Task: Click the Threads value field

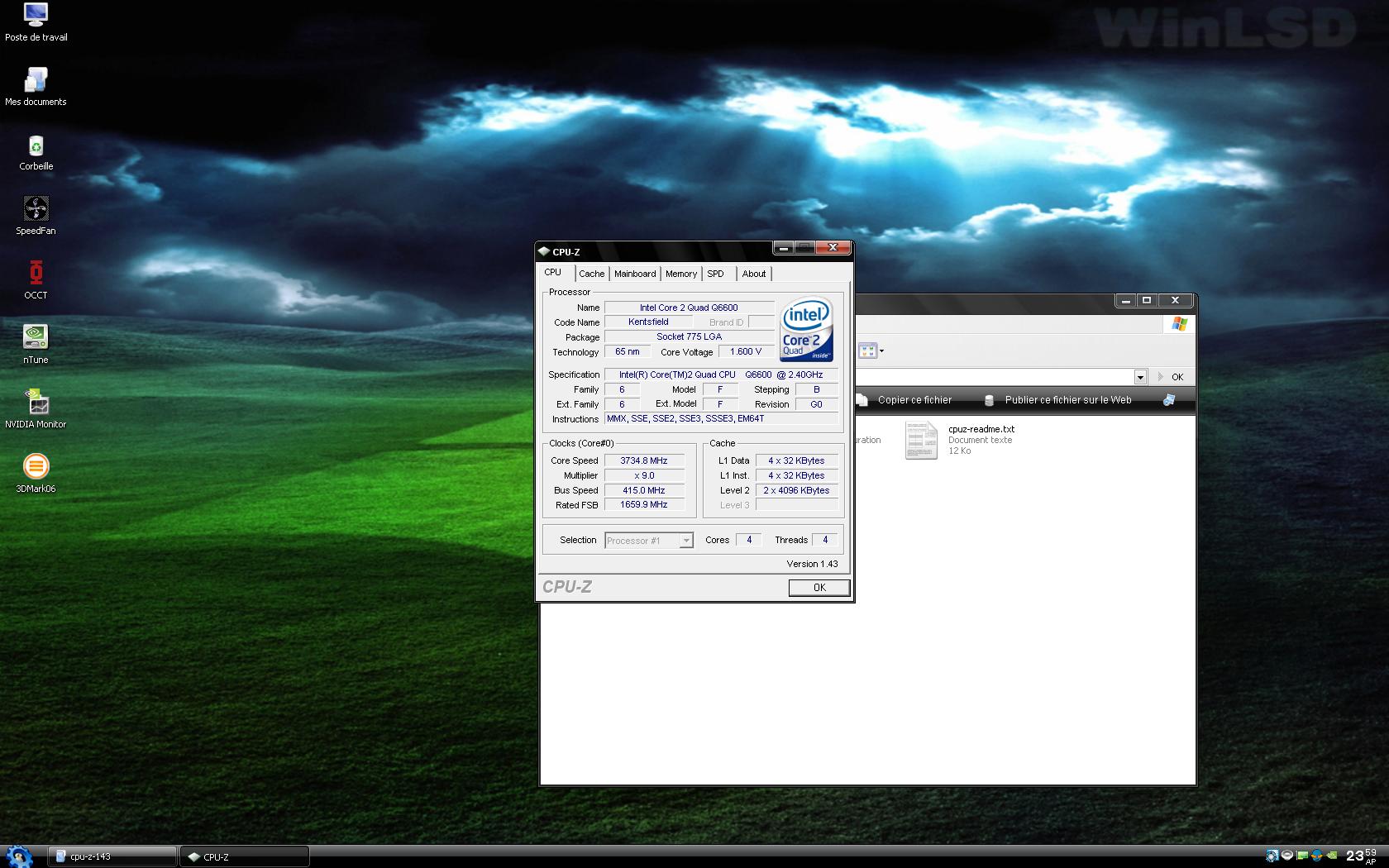Action: 824,540
